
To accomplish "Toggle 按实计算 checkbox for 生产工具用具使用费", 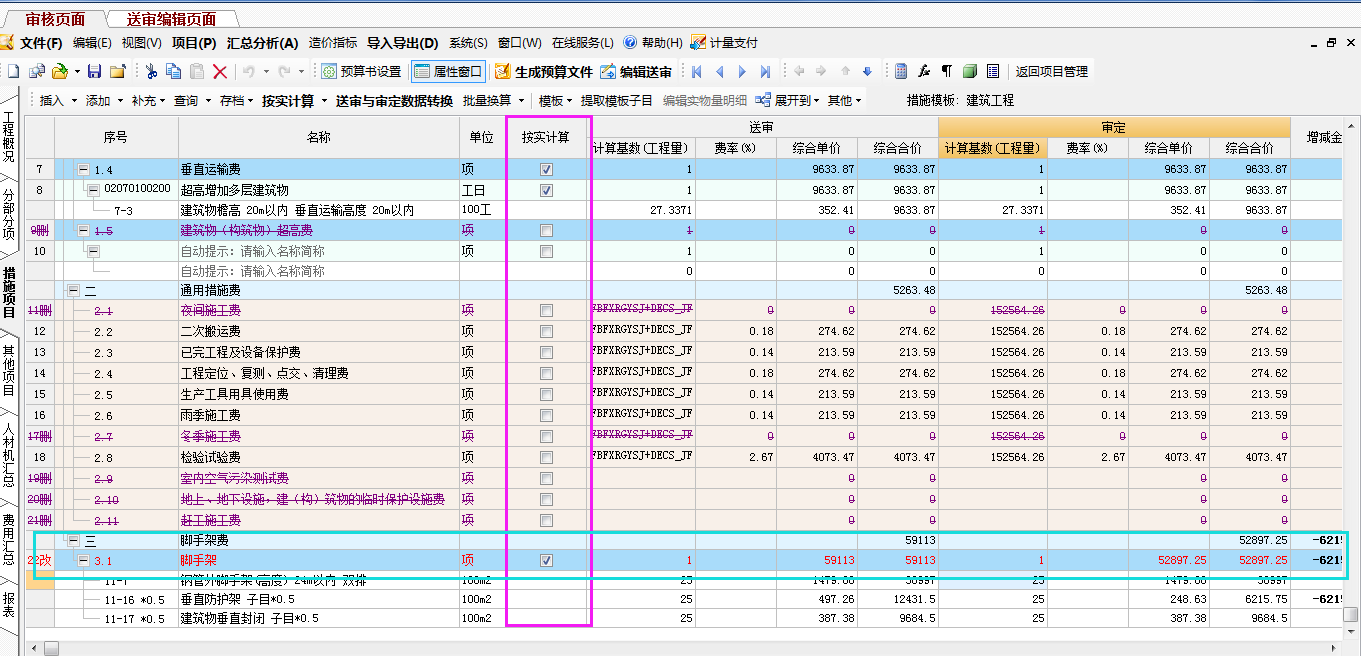I will pos(546,394).
